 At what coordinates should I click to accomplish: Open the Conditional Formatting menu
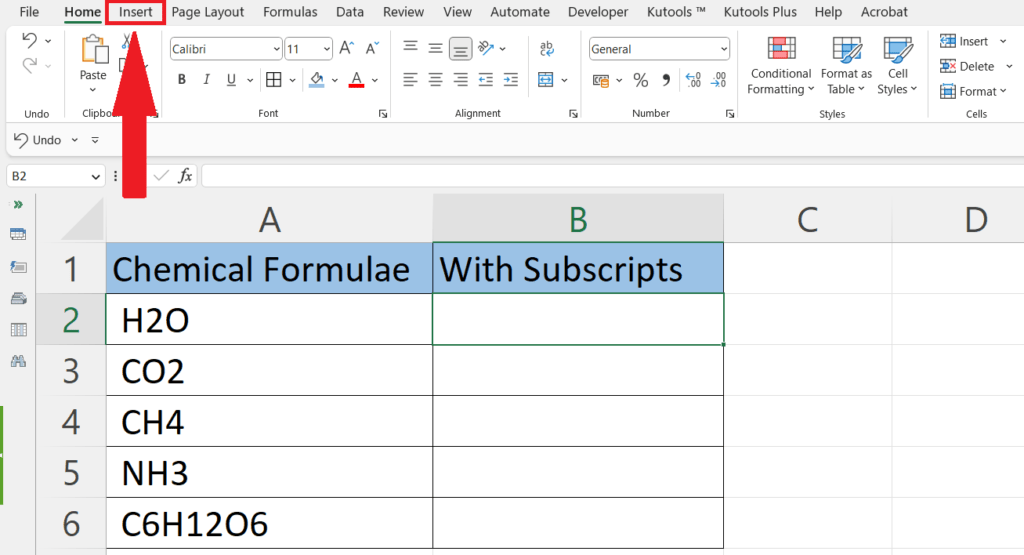[x=781, y=66]
